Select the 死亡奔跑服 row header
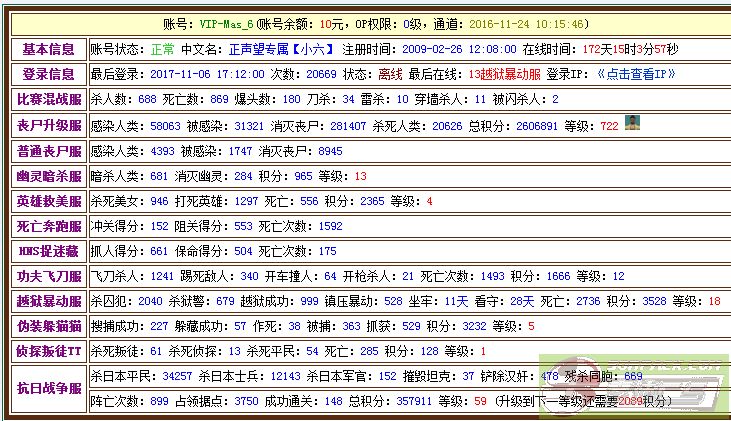This screenshot has height=421, width=731. [49, 227]
